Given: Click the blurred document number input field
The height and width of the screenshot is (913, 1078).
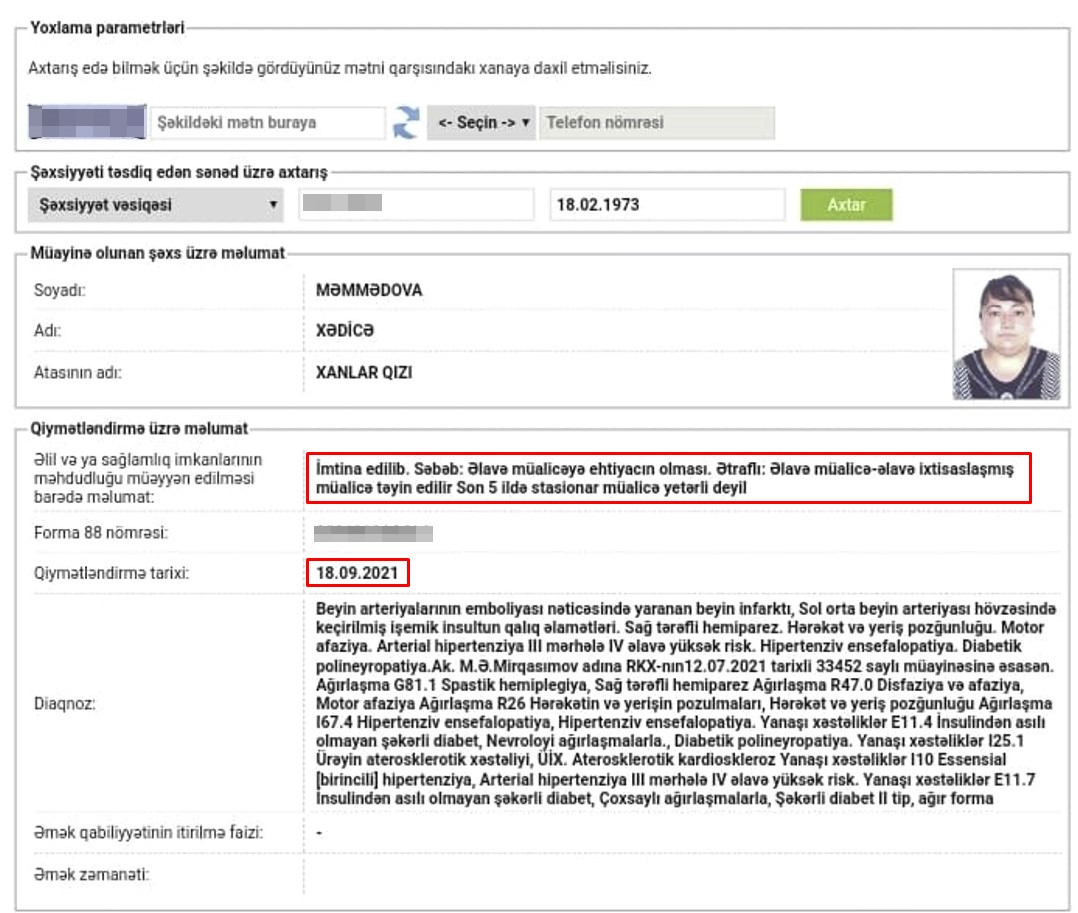Looking at the screenshot, I should (x=415, y=205).
